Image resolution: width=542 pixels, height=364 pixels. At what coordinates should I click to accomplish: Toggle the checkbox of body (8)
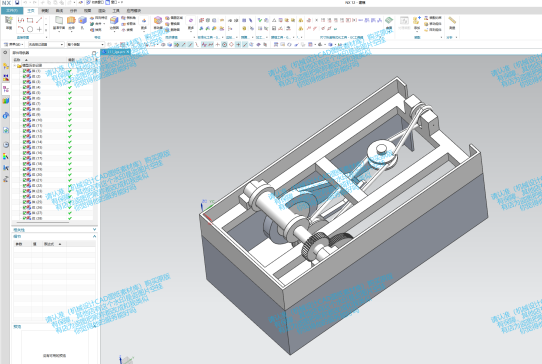25,109
